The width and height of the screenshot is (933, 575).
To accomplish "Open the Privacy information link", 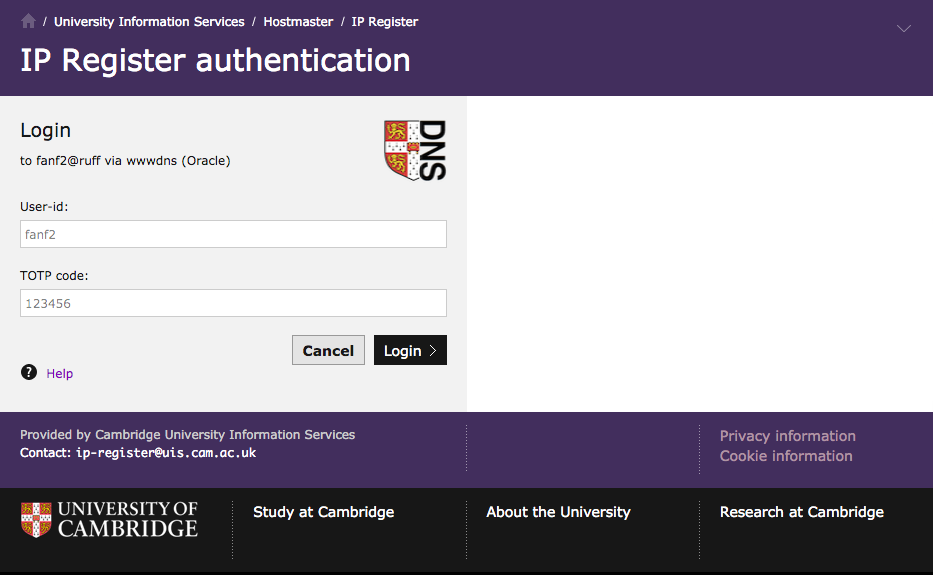I will 787,436.
